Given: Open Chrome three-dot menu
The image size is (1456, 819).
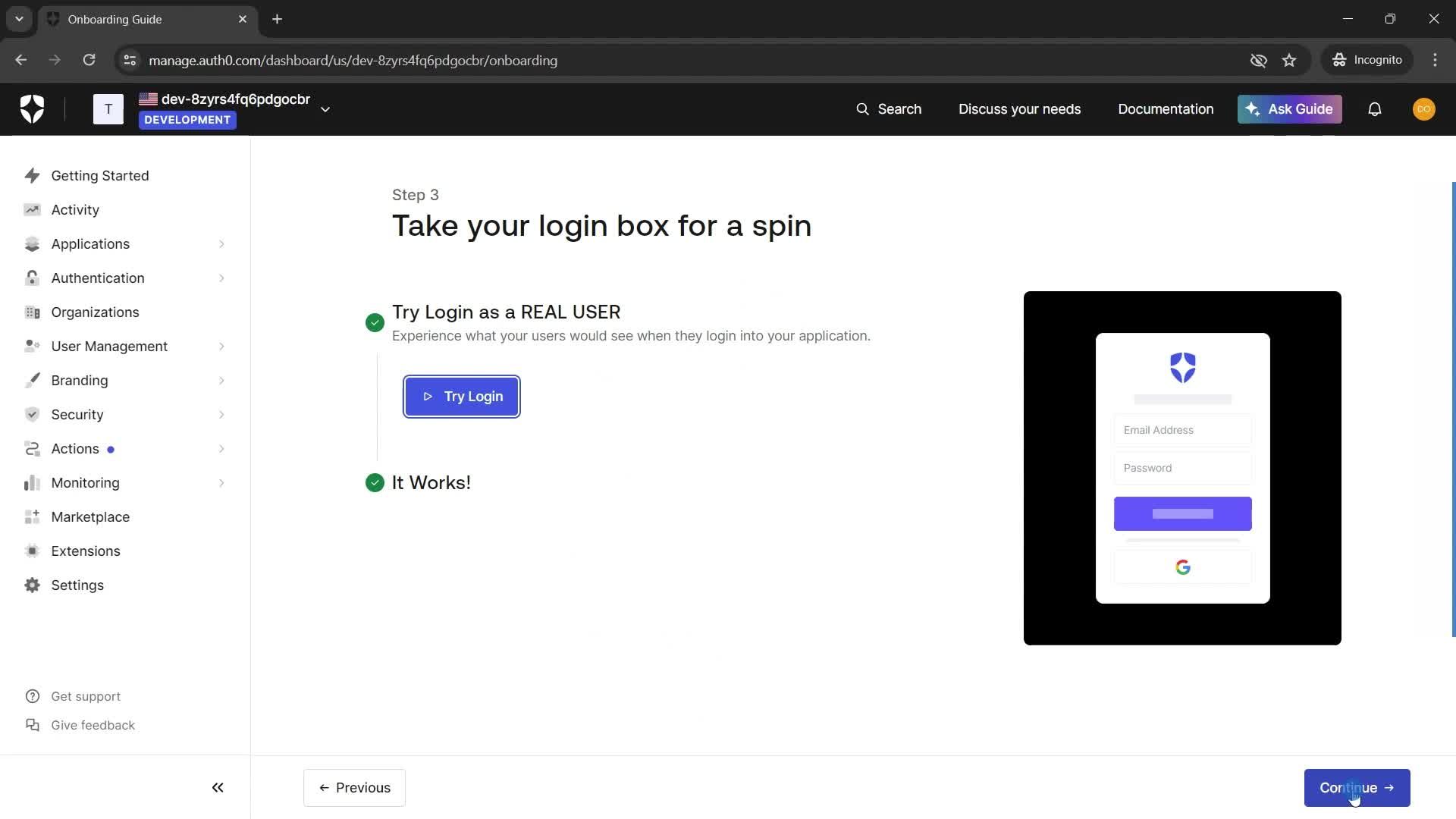Looking at the screenshot, I should pos(1435,60).
